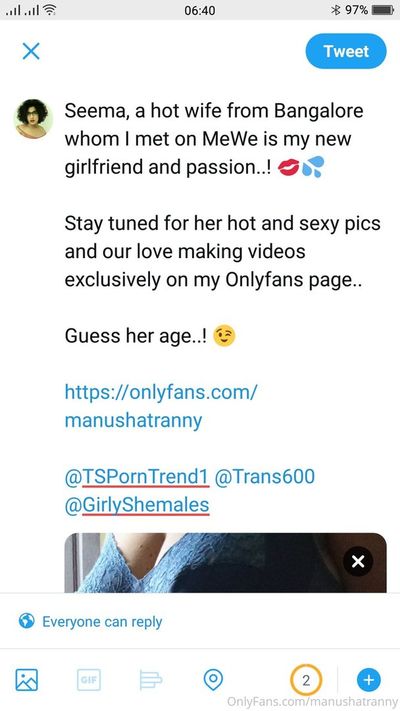The height and width of the screenshot is (711, 400).
Task: Tap the battery icon in the status bar
Action: tap(382, 10)
